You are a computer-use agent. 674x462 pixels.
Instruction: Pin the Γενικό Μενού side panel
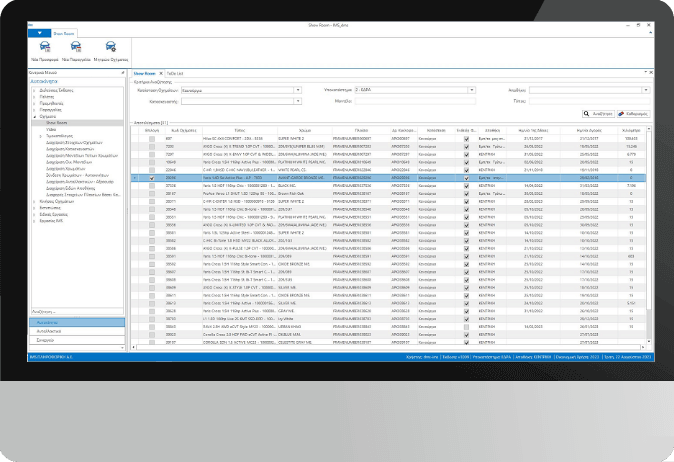point(123,73)
